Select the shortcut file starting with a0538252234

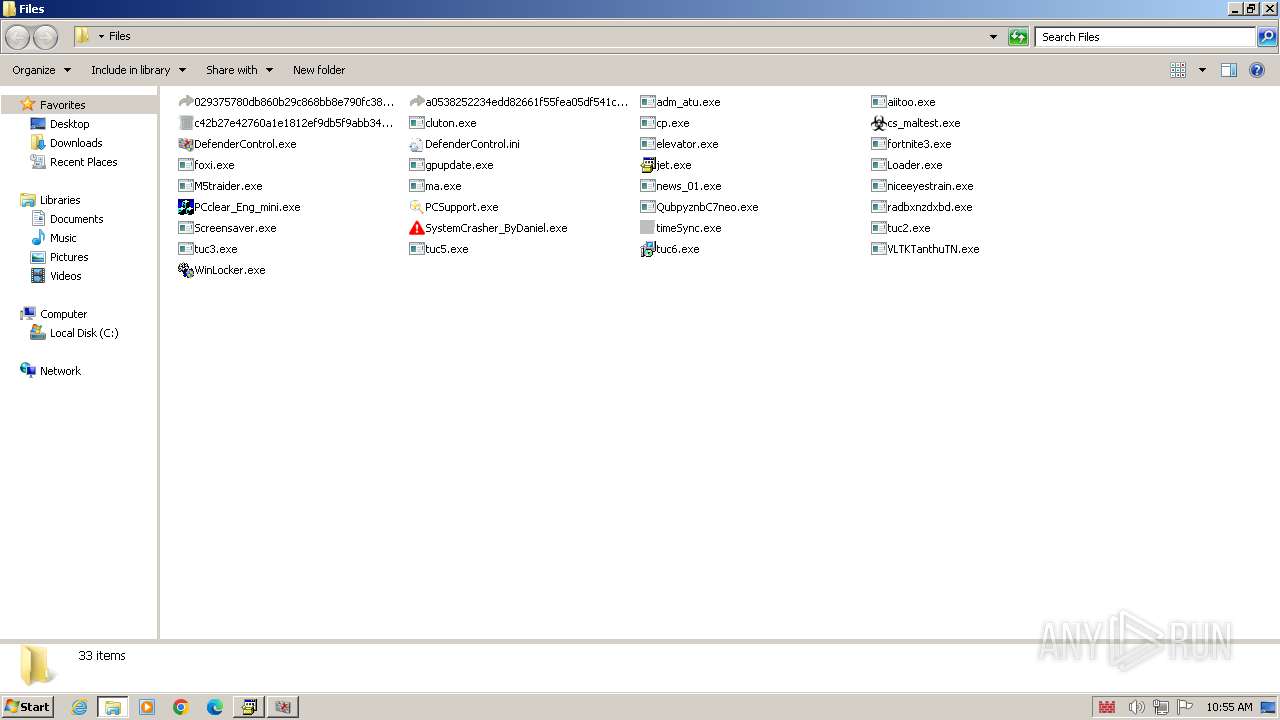click(x=519, y=102)
